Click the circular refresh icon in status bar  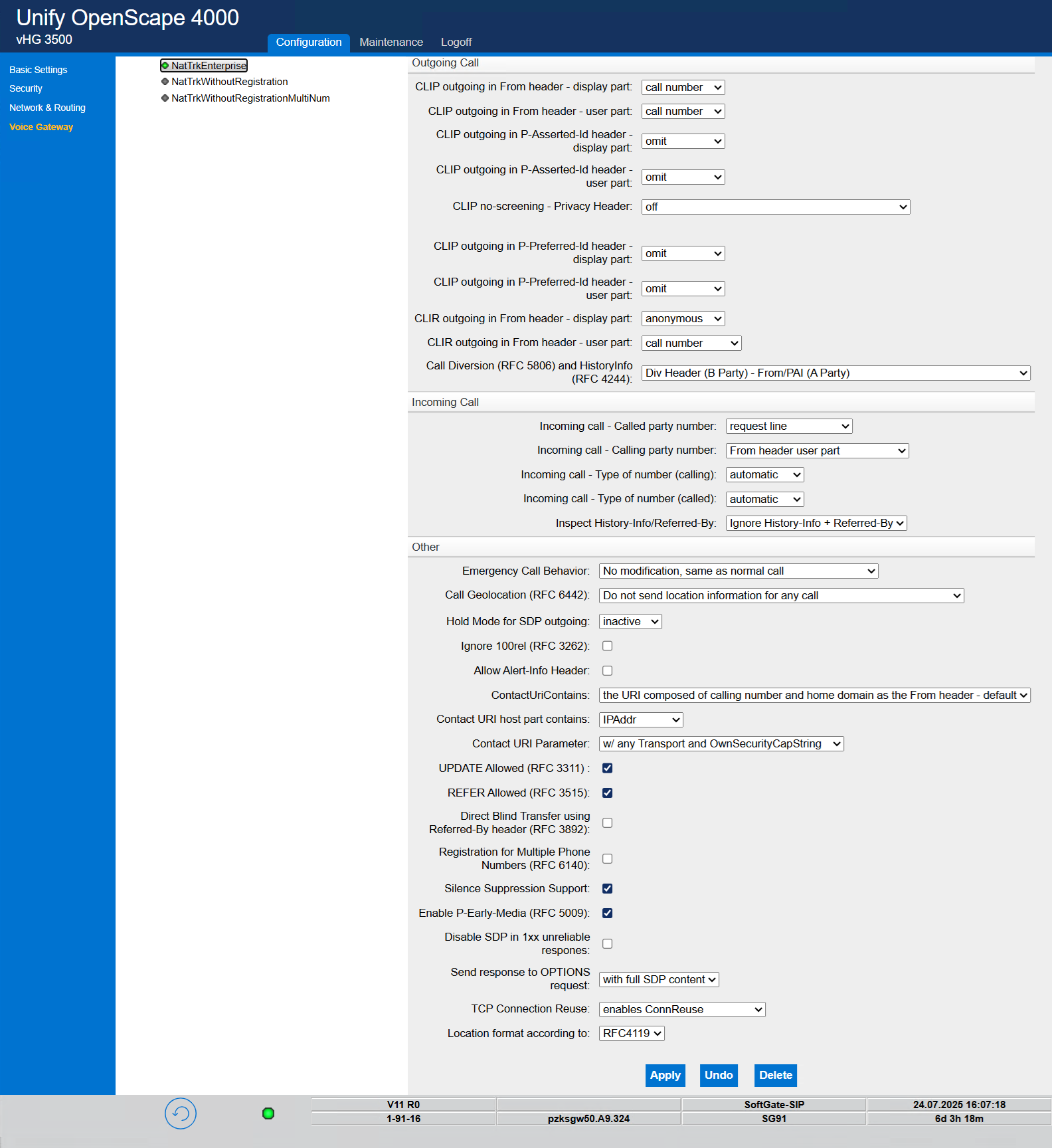181,1113
